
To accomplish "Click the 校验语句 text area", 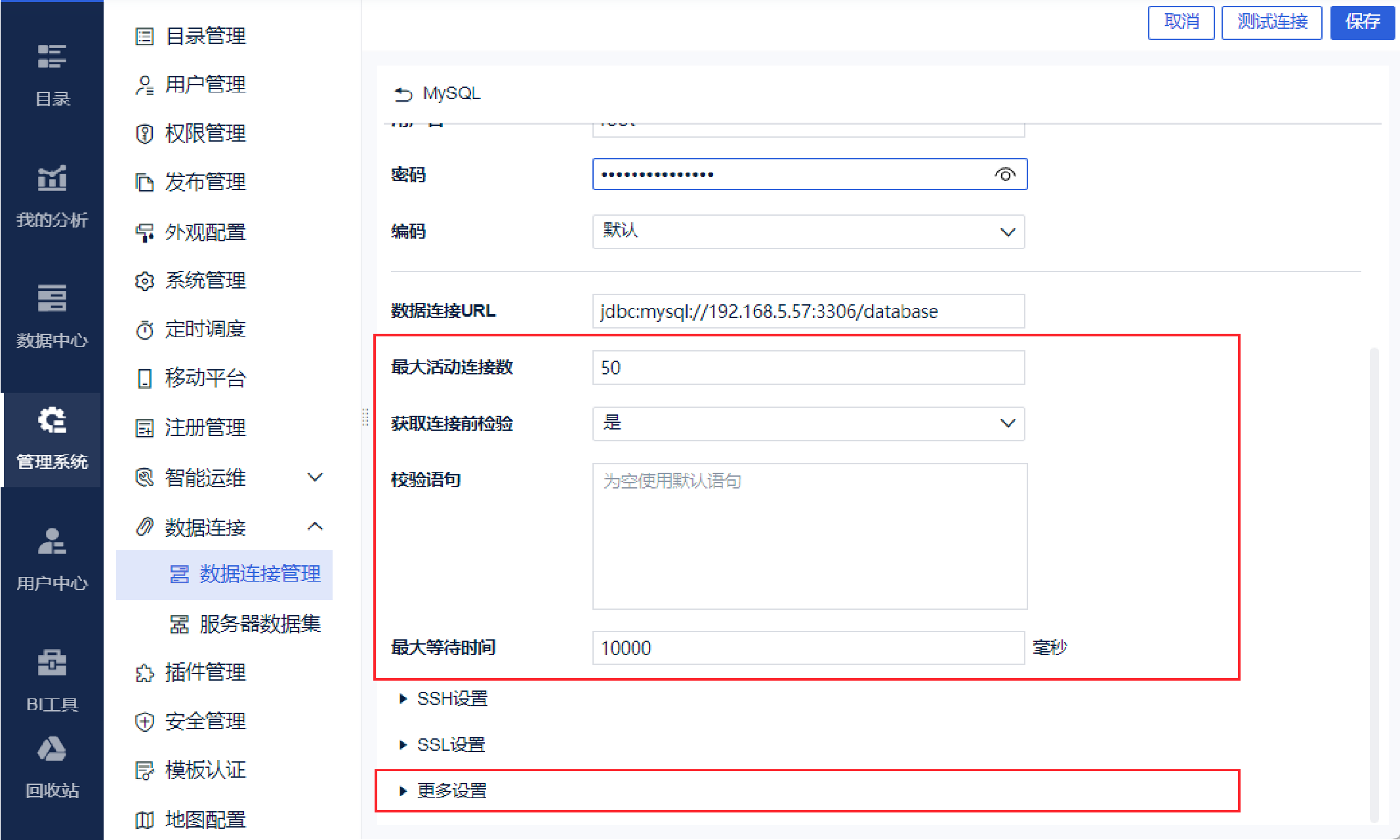I will (809, 536).
